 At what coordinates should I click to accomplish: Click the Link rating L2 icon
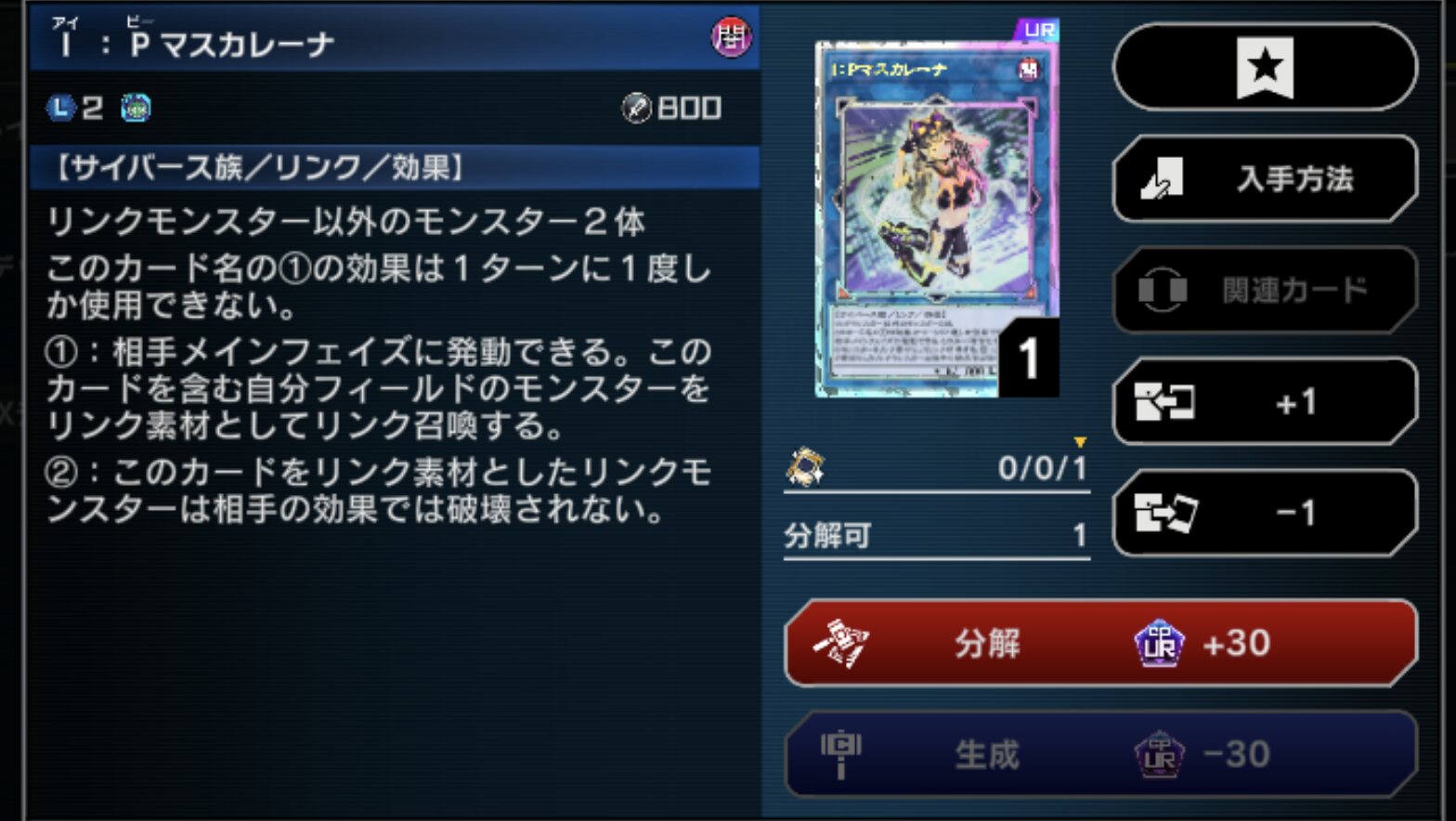tap(60, 108)
